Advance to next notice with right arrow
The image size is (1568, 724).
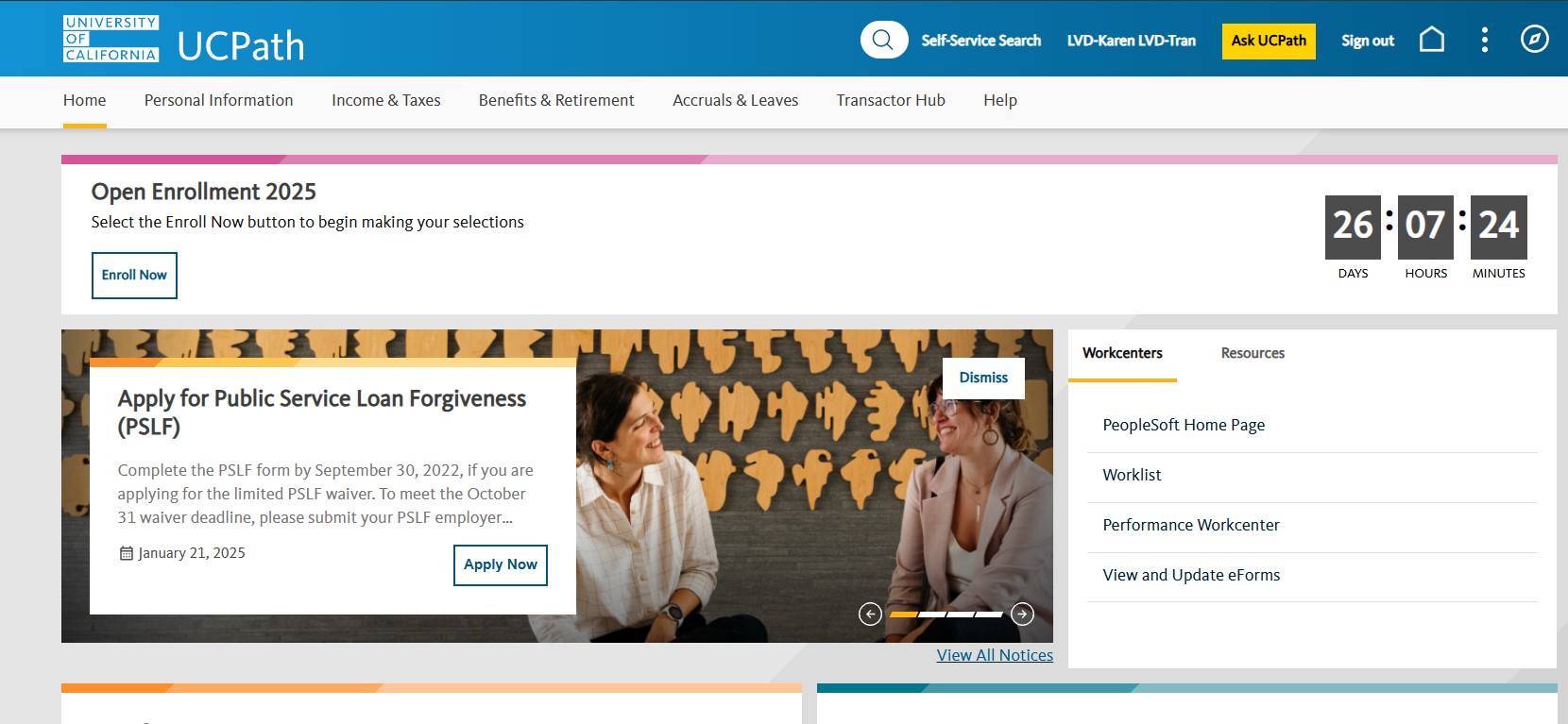1022,614
